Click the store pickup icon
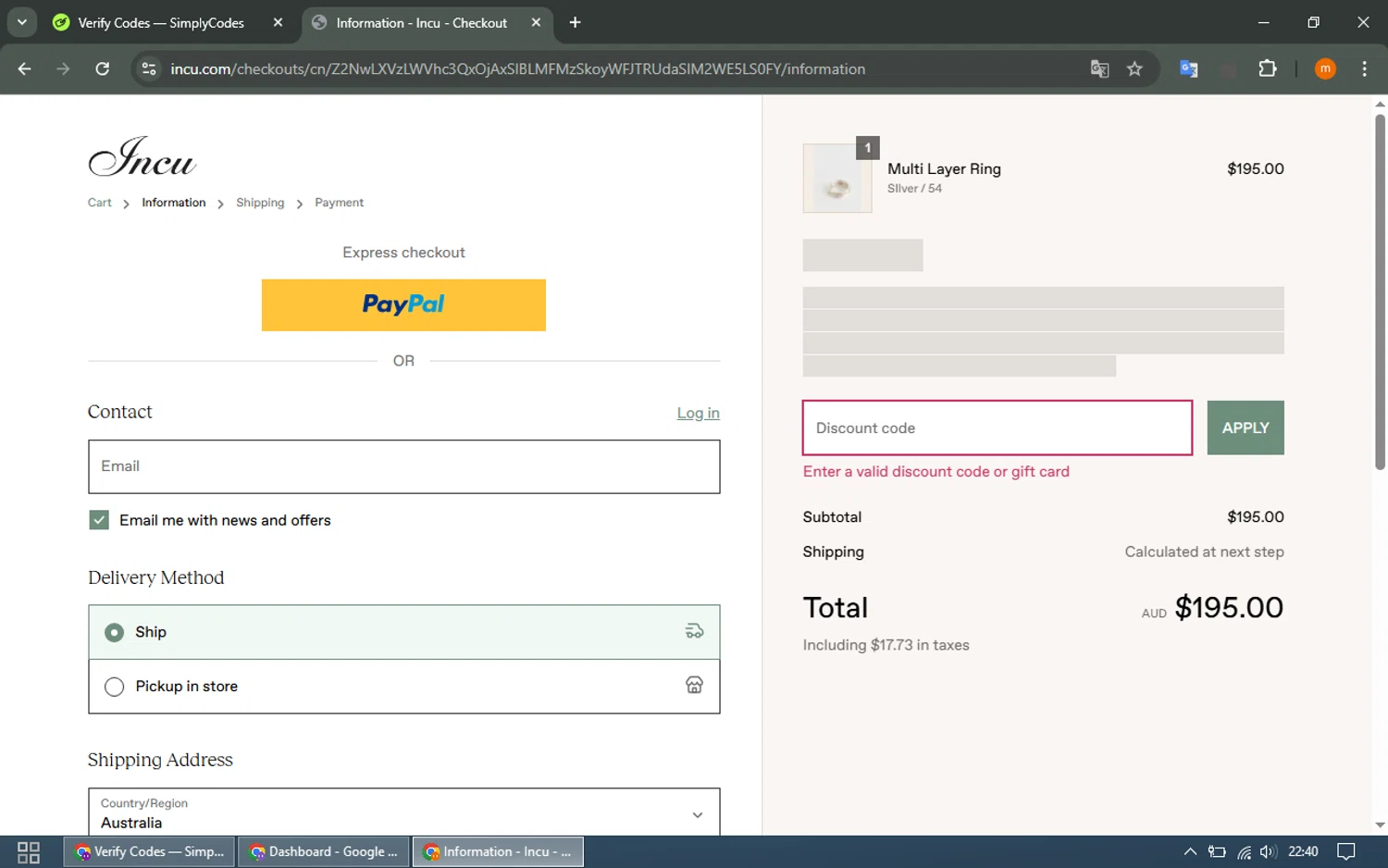Image resolution: width=1388 pixels, height=868 pixels. 694,685
